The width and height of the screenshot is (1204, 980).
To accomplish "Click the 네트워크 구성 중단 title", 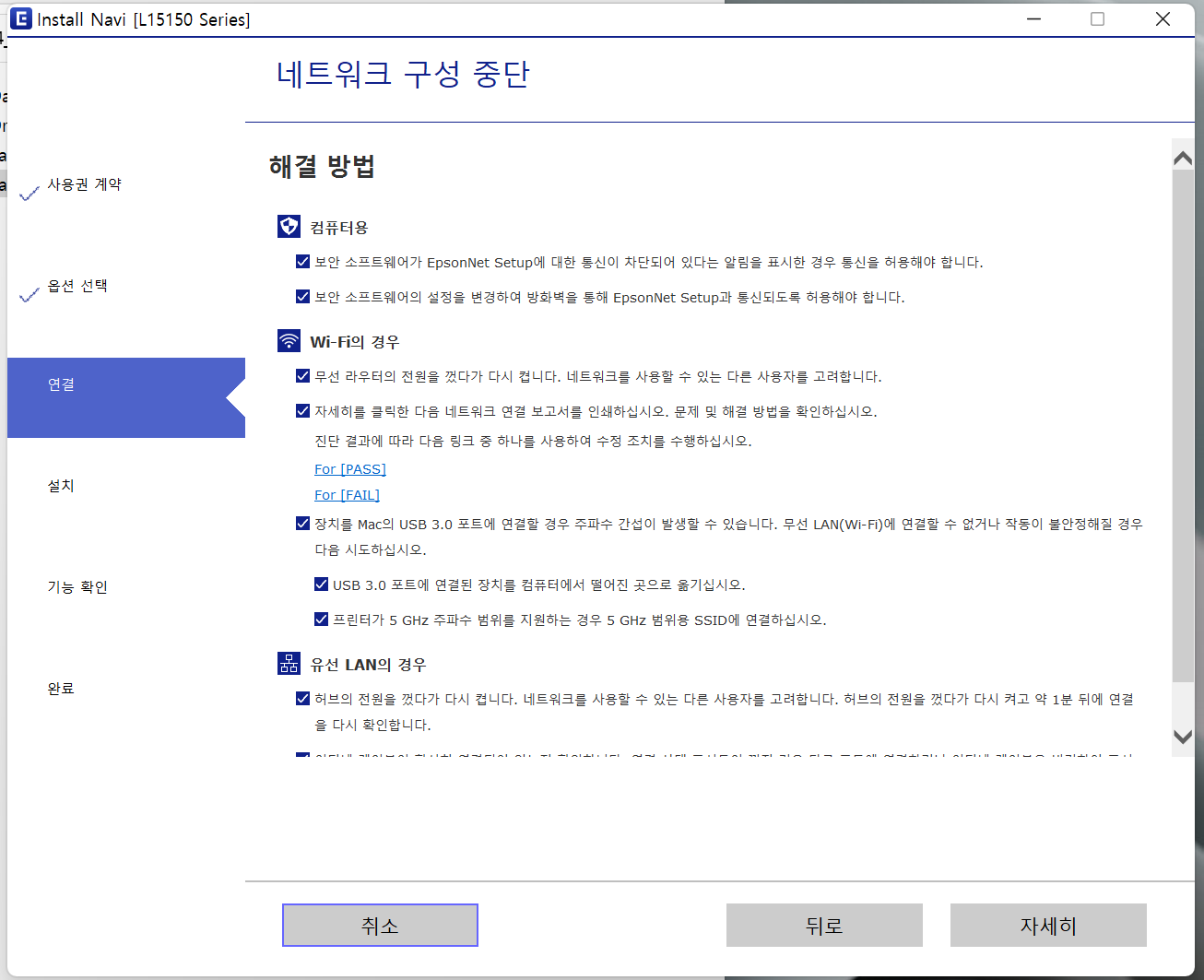I will pyautogui.click(x=403, y=74).
